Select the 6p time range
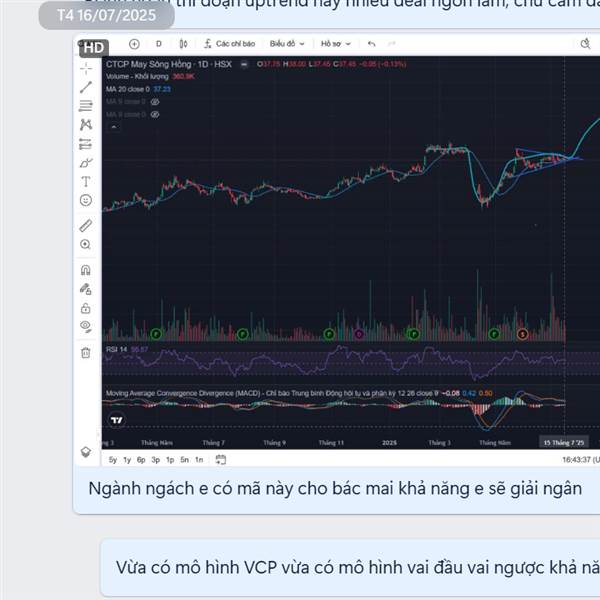 141,460
